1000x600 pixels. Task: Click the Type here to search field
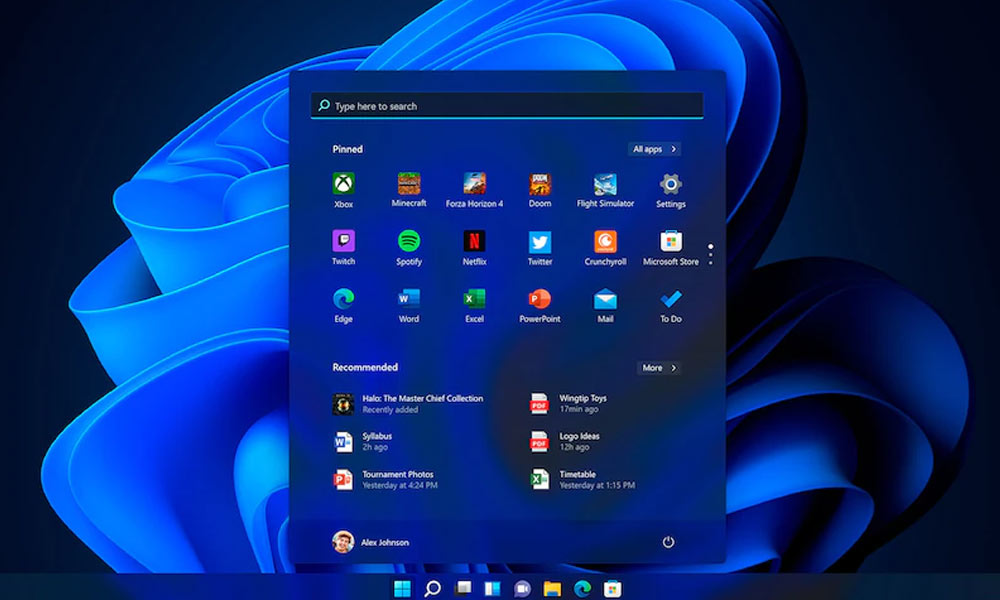point(507,106)
